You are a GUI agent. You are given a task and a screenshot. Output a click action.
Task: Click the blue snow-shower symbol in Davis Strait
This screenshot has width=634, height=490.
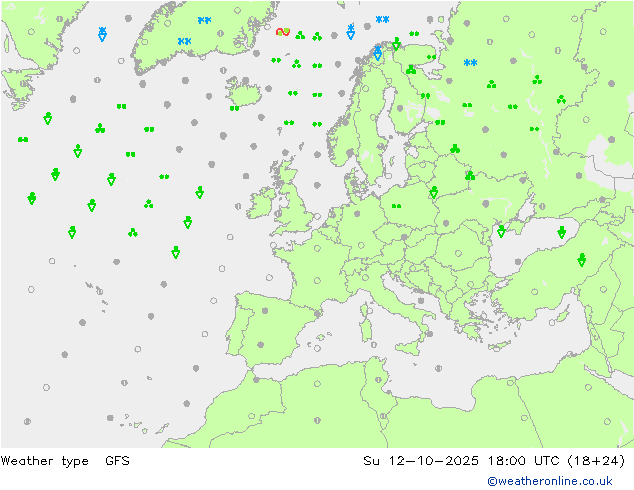point(102,34)
